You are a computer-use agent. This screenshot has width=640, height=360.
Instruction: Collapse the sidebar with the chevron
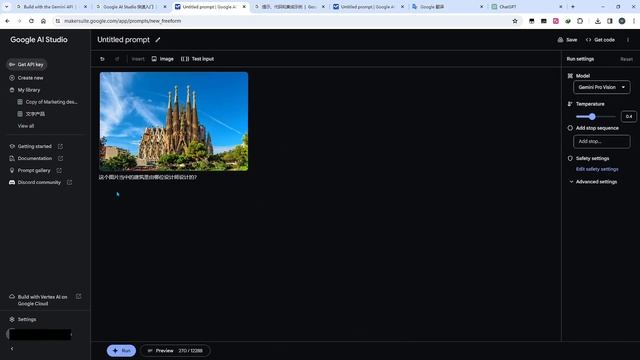[x=12, y=349]
